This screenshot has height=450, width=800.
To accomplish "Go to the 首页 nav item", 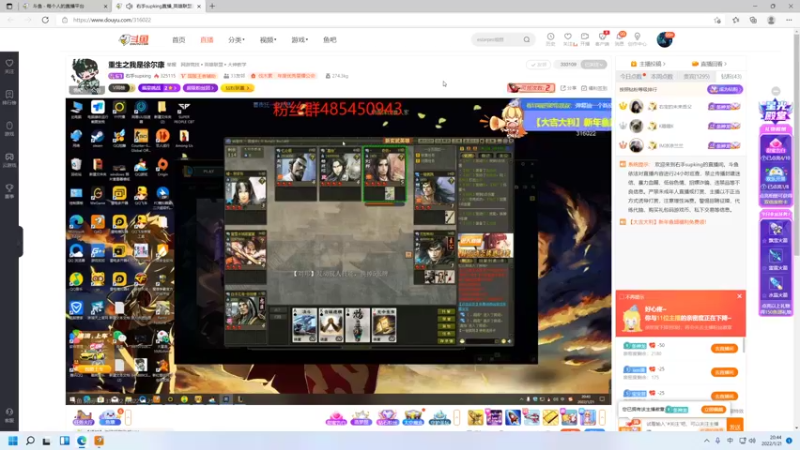I will pos(179,40).
